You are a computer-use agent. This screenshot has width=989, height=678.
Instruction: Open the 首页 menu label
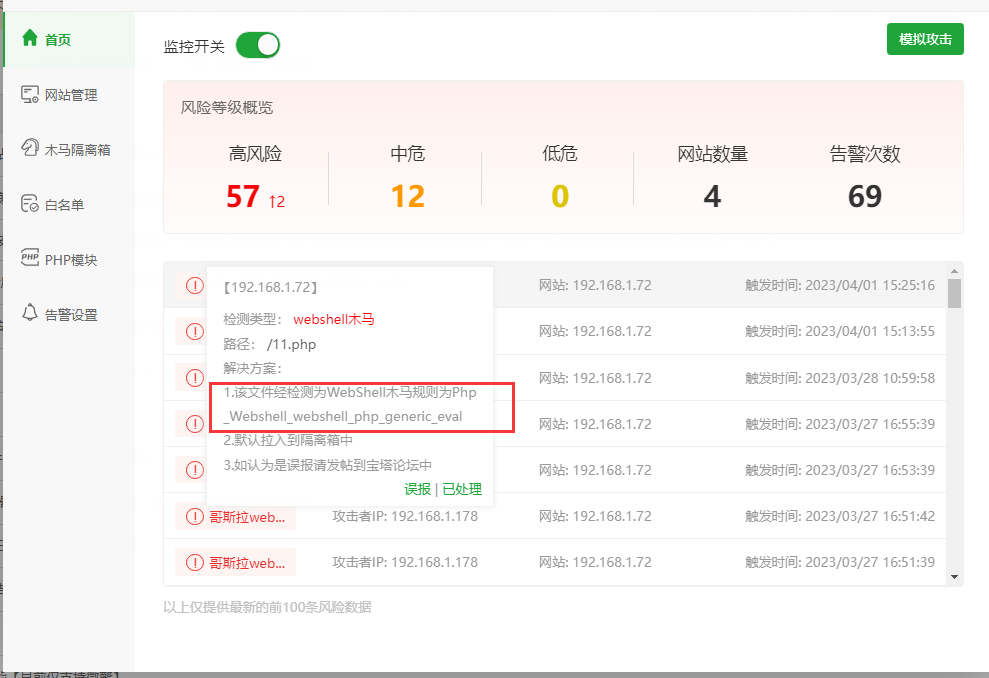pos(57,40)
